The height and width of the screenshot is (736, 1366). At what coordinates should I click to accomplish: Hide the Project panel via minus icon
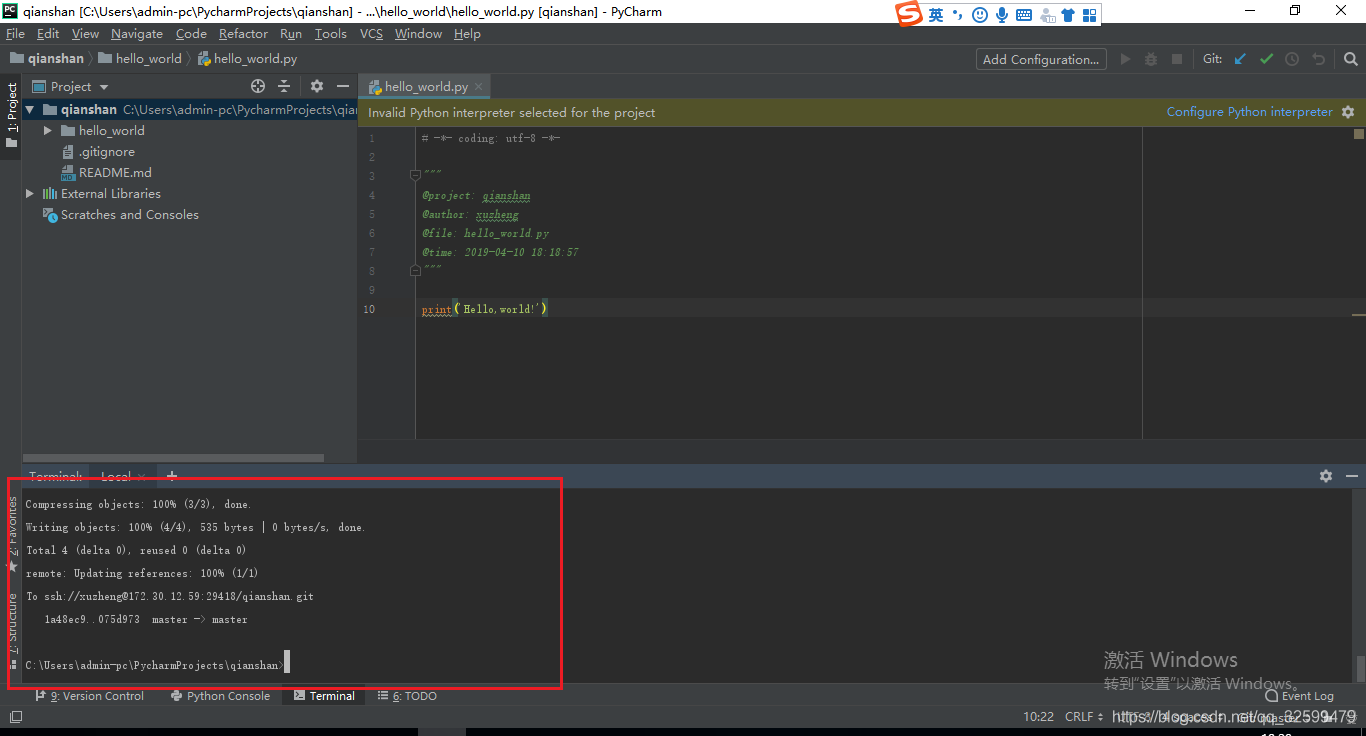tap(343, 86)
